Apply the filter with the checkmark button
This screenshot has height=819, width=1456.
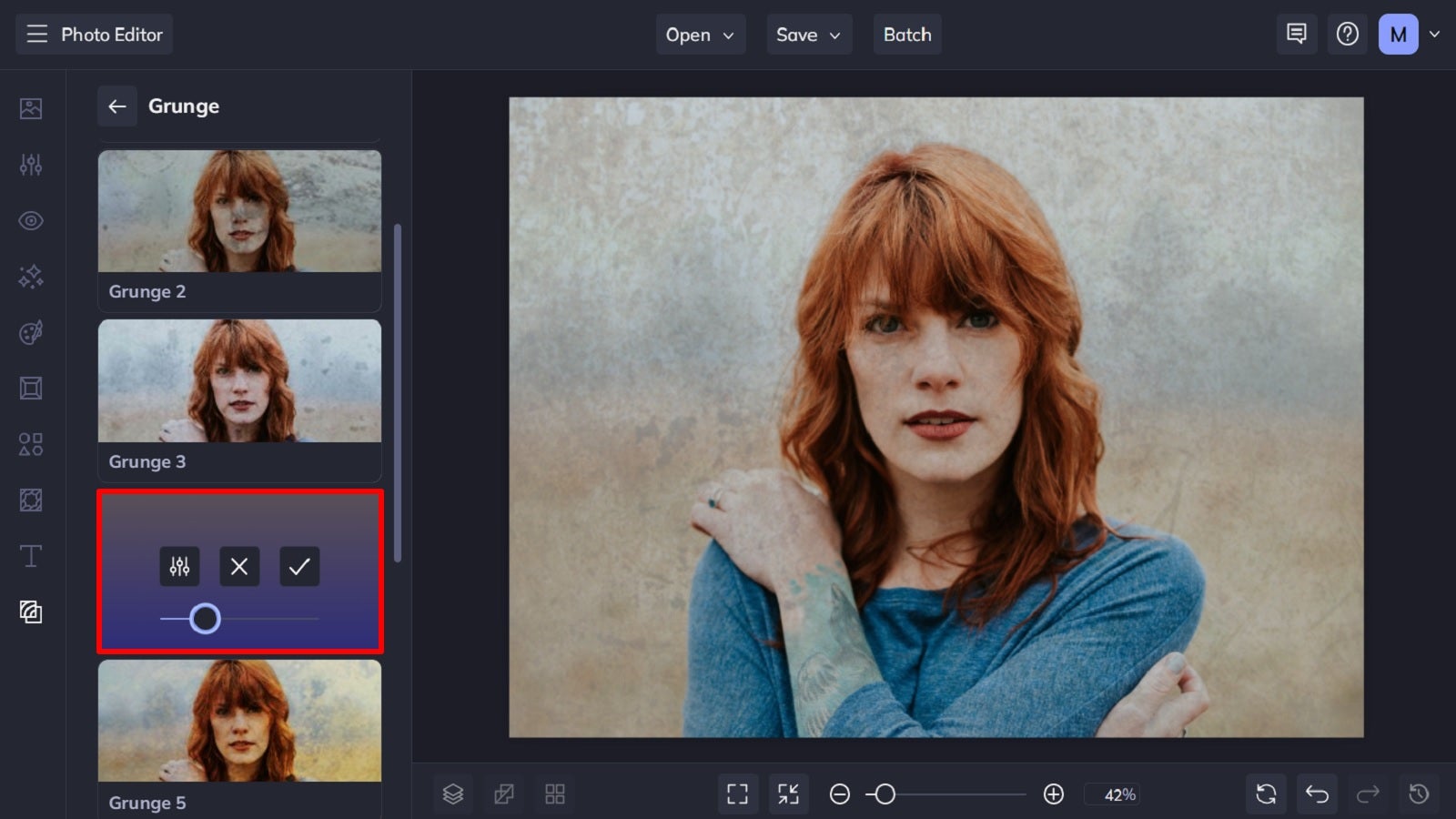click(x=299, y=566)
